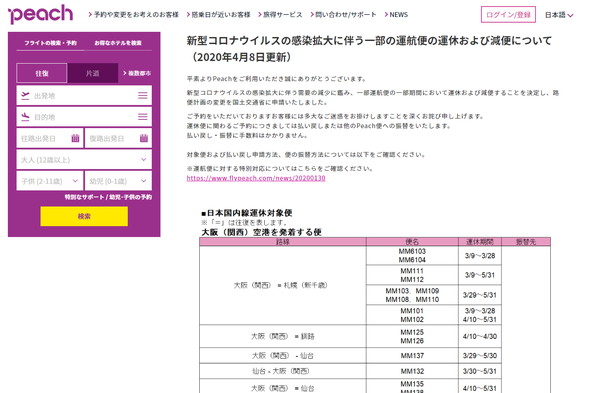Click the 大阪（関西）= 釧路 route cell
This screenshot has height=393, width=590.
tap(283, 337)
